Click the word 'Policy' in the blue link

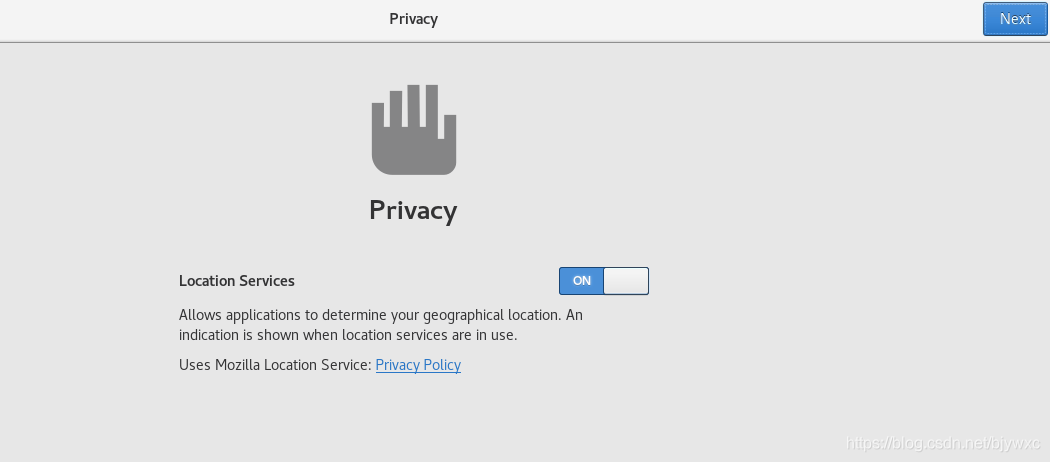(x=441, y=365)
